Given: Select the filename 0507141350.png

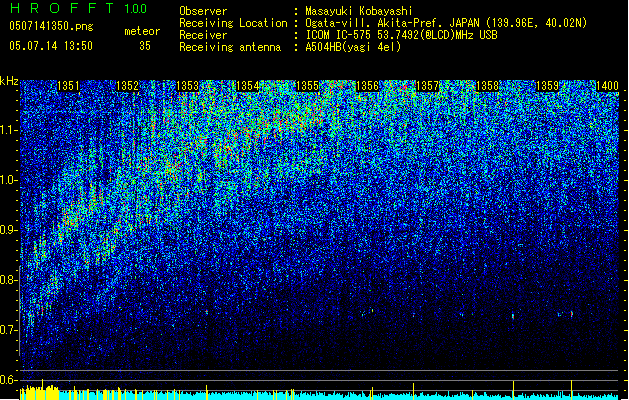Looking at the screenshot, I should [x=51, y=26].
